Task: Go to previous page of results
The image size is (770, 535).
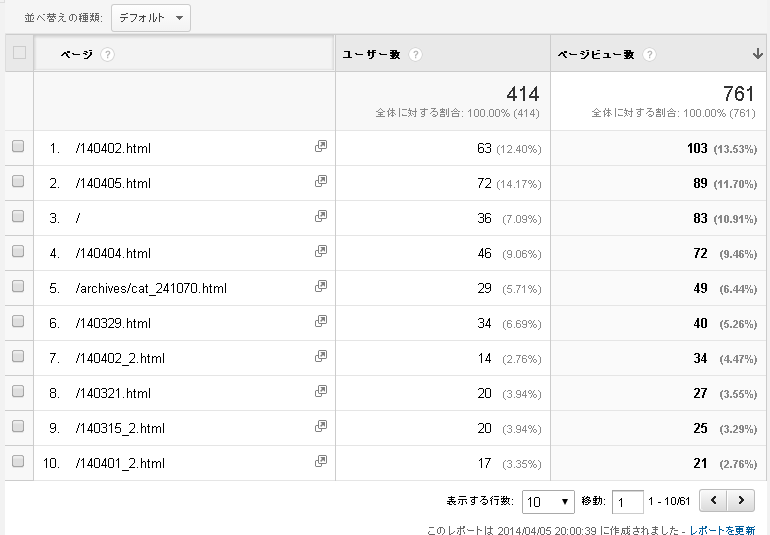Action: 713,500
